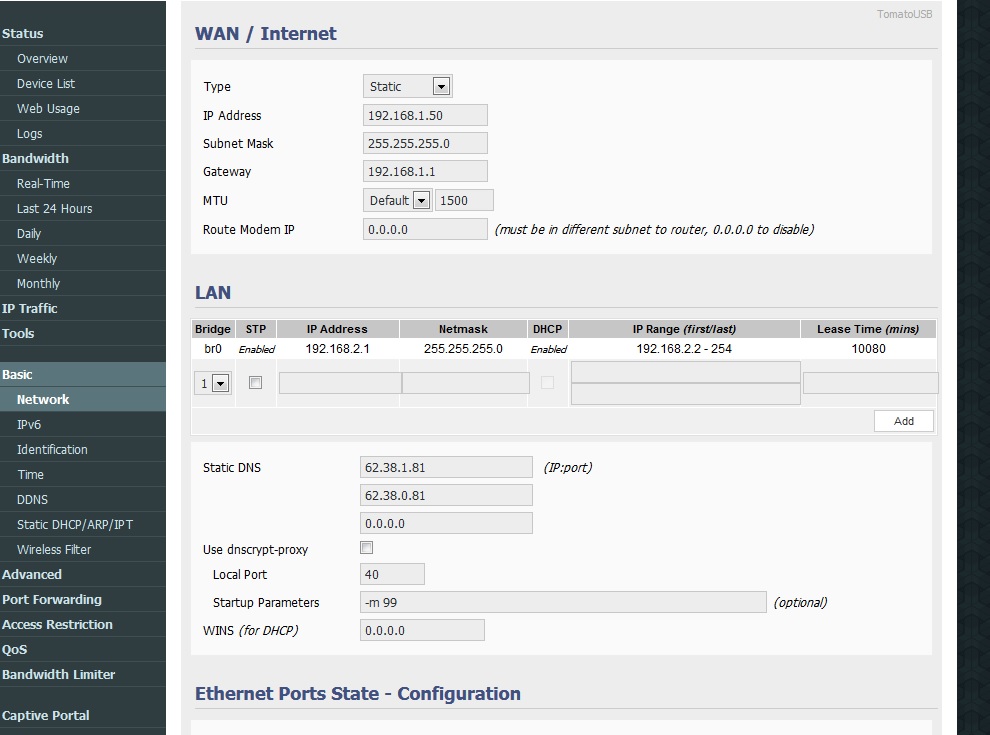The image size is (990, 735).
Task: Click the MTU value field 1500
Action: pos(464,200)
